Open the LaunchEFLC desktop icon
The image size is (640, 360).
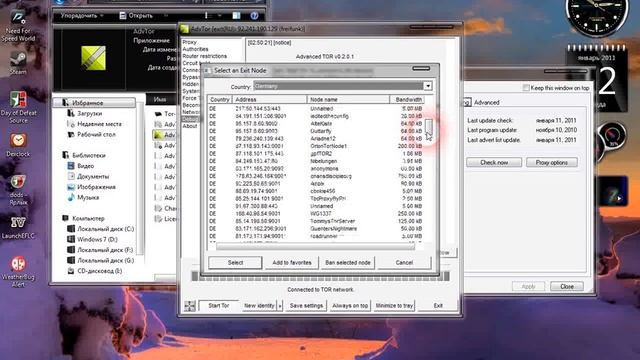point(18,227)
